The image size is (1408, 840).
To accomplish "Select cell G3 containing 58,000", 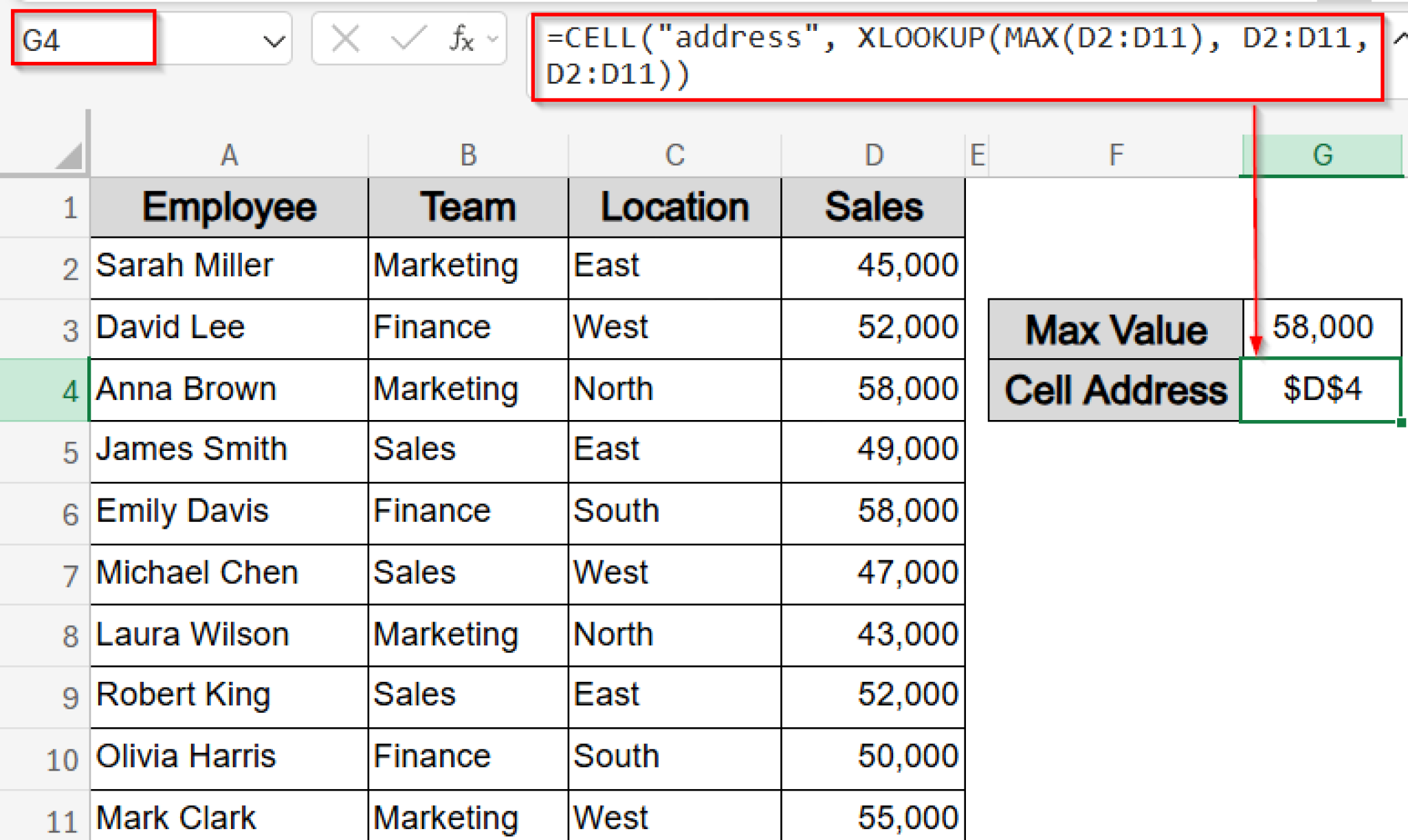I will pos(1321,329).
